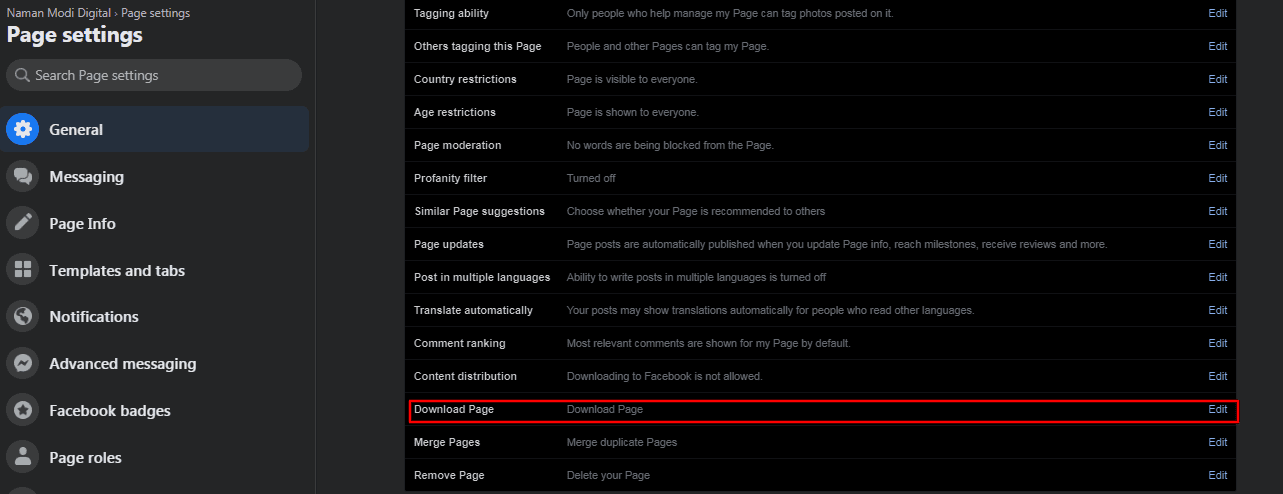This screenshot has width=1283, height=494.
Task: Select the Content distribution row label
Action: pyautogui.click(x=465, y=376)
